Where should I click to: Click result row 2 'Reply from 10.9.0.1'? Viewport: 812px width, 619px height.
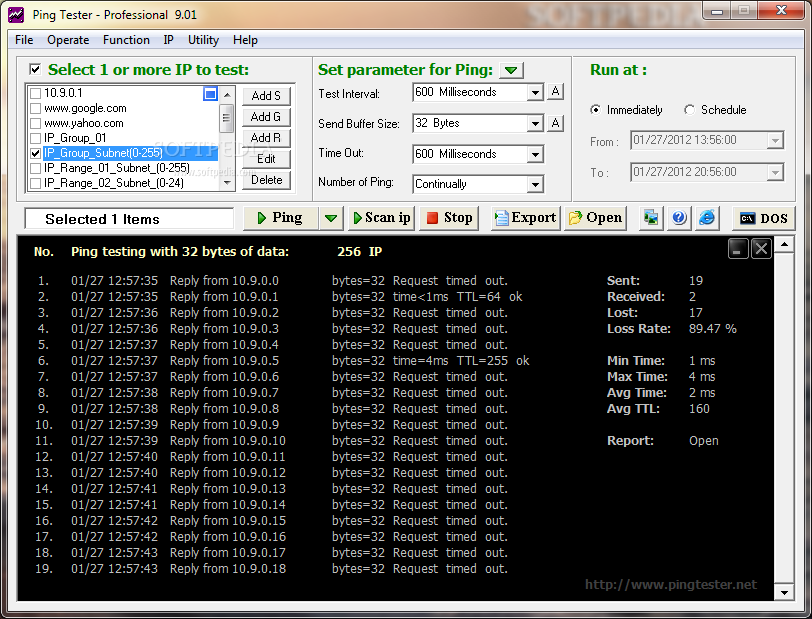(x=224, y=297)
